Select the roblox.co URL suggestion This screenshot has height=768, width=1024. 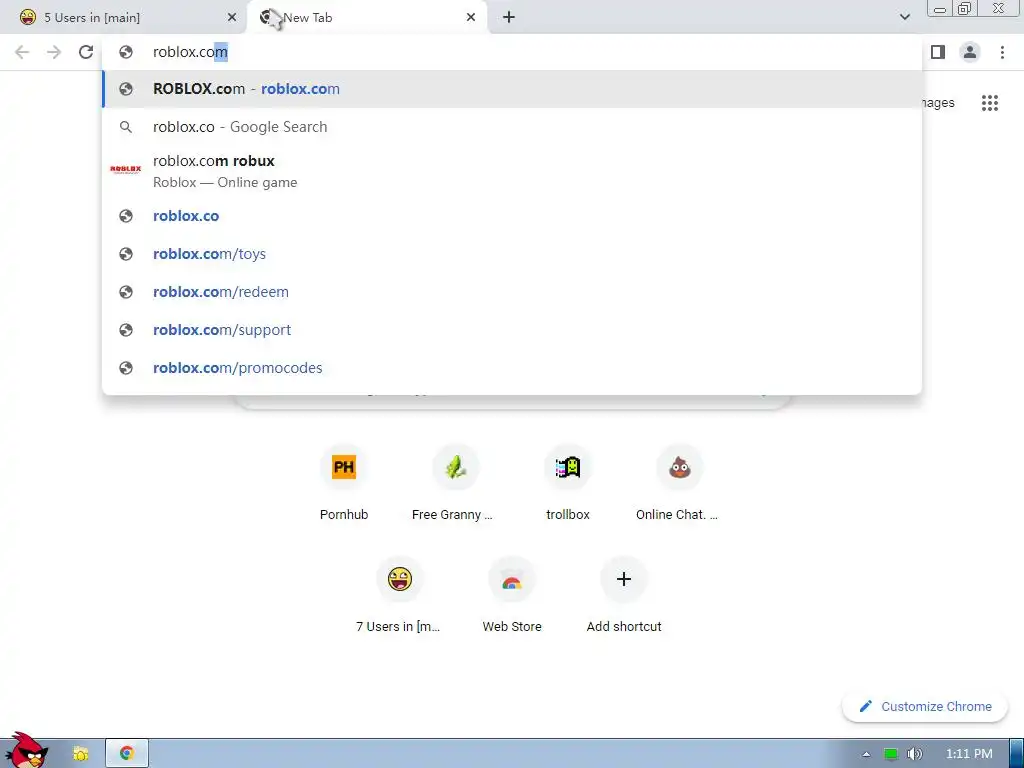512,216
